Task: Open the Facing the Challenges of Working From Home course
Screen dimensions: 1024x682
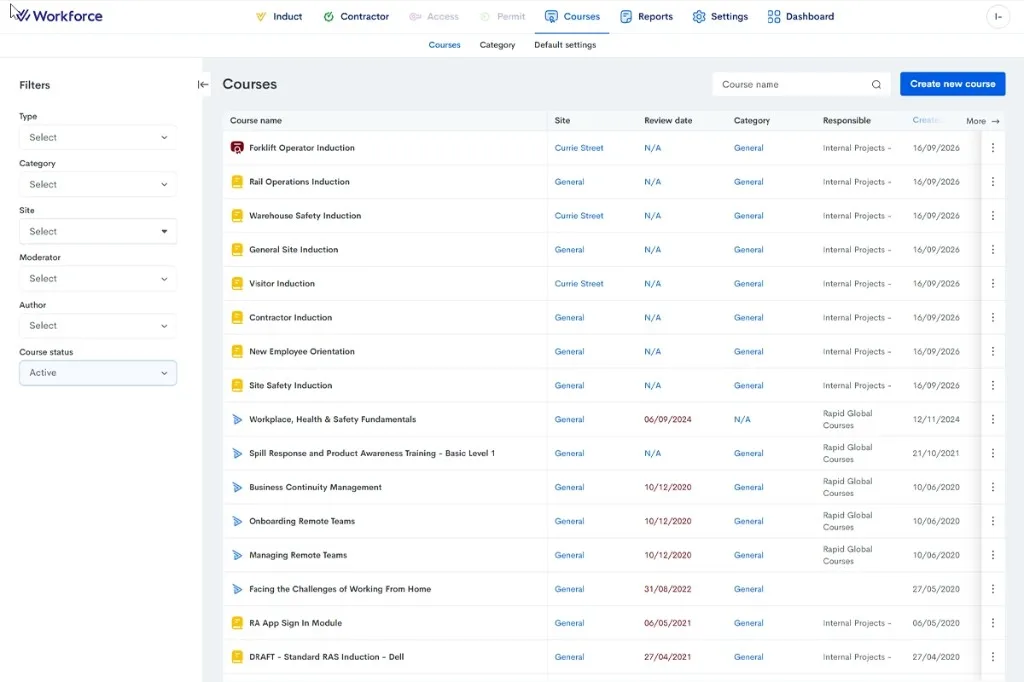Action: click(x=340, y=589)
